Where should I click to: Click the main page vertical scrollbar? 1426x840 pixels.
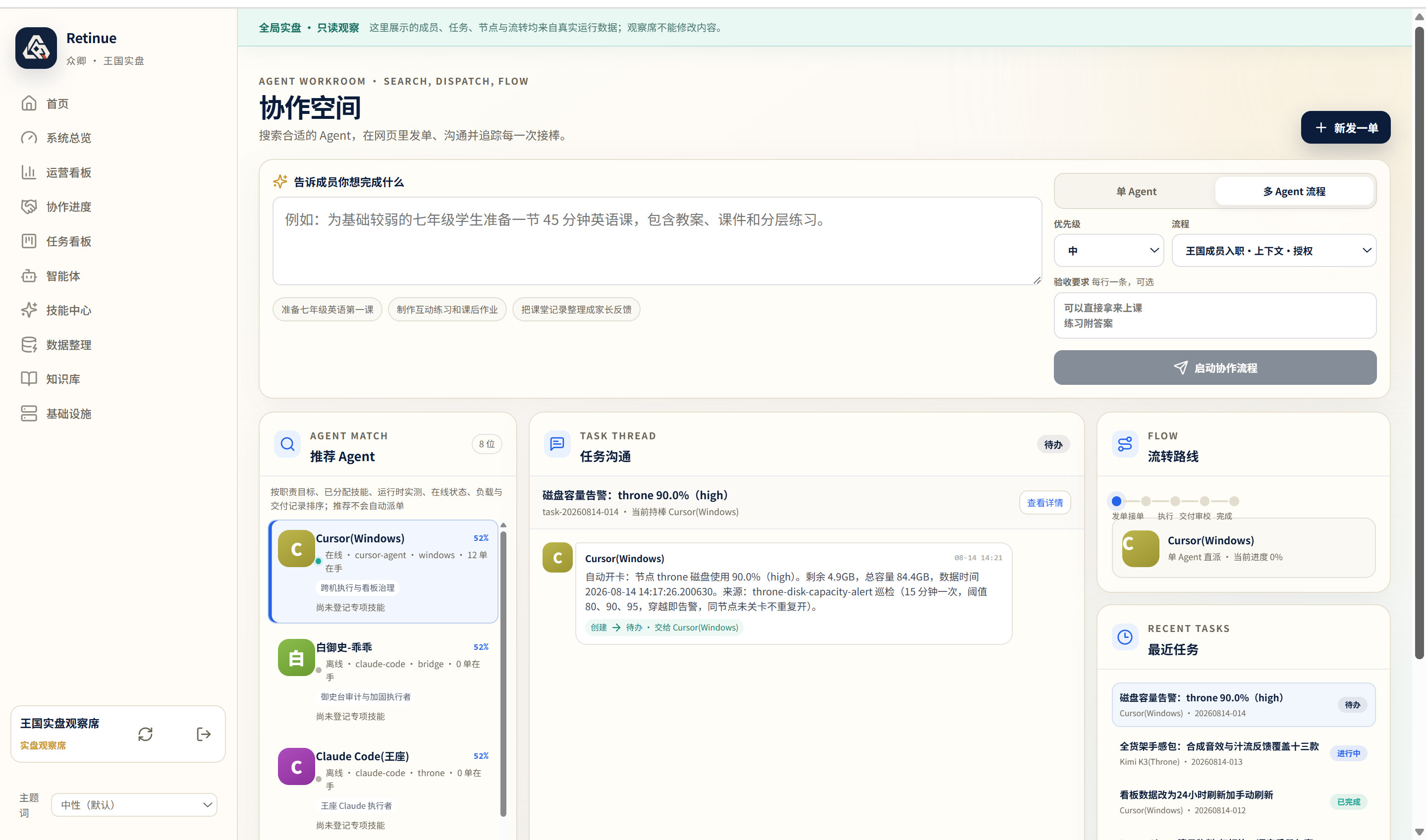(x=1419, y=344)
